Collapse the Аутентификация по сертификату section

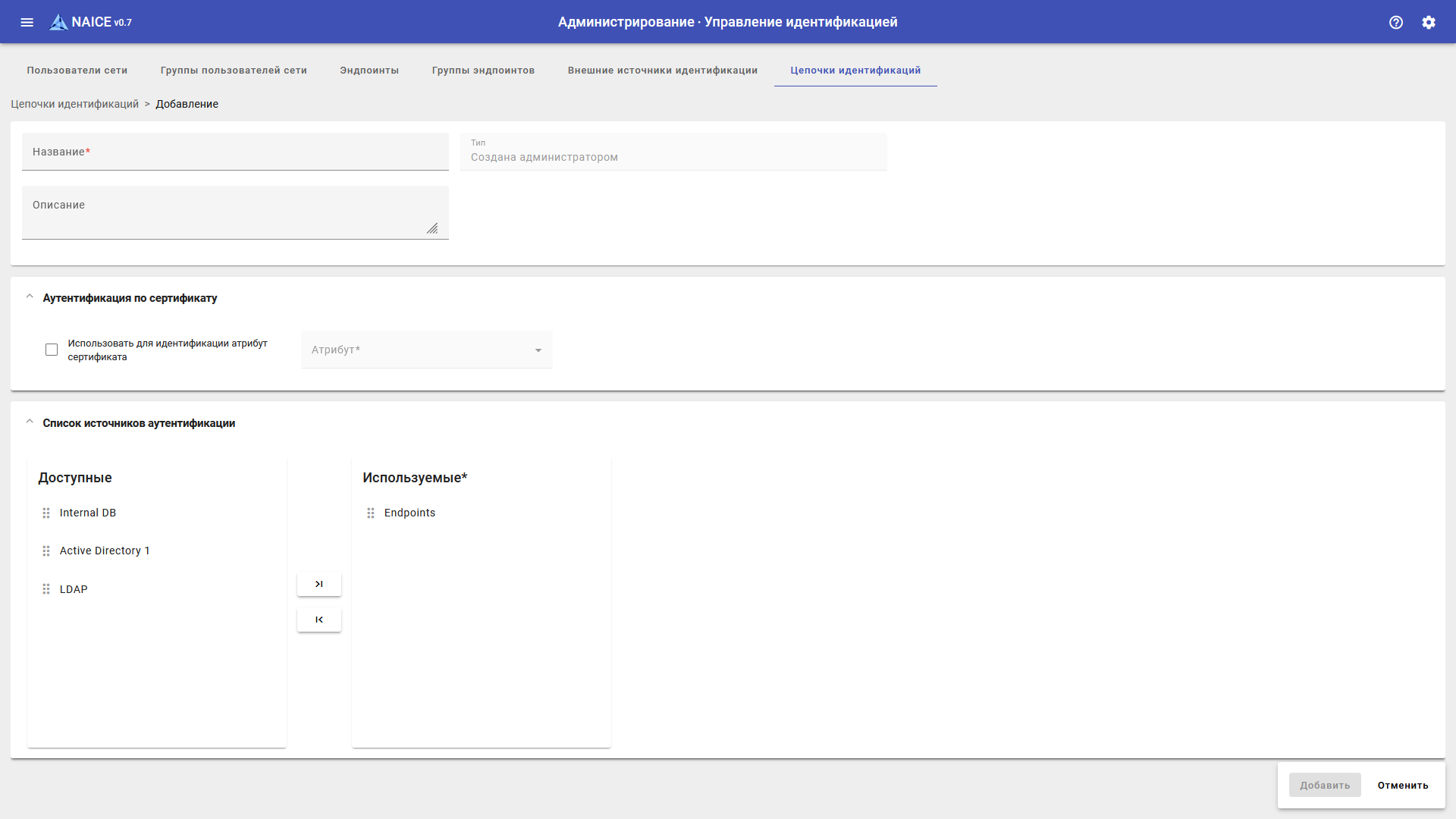point(30,297)
